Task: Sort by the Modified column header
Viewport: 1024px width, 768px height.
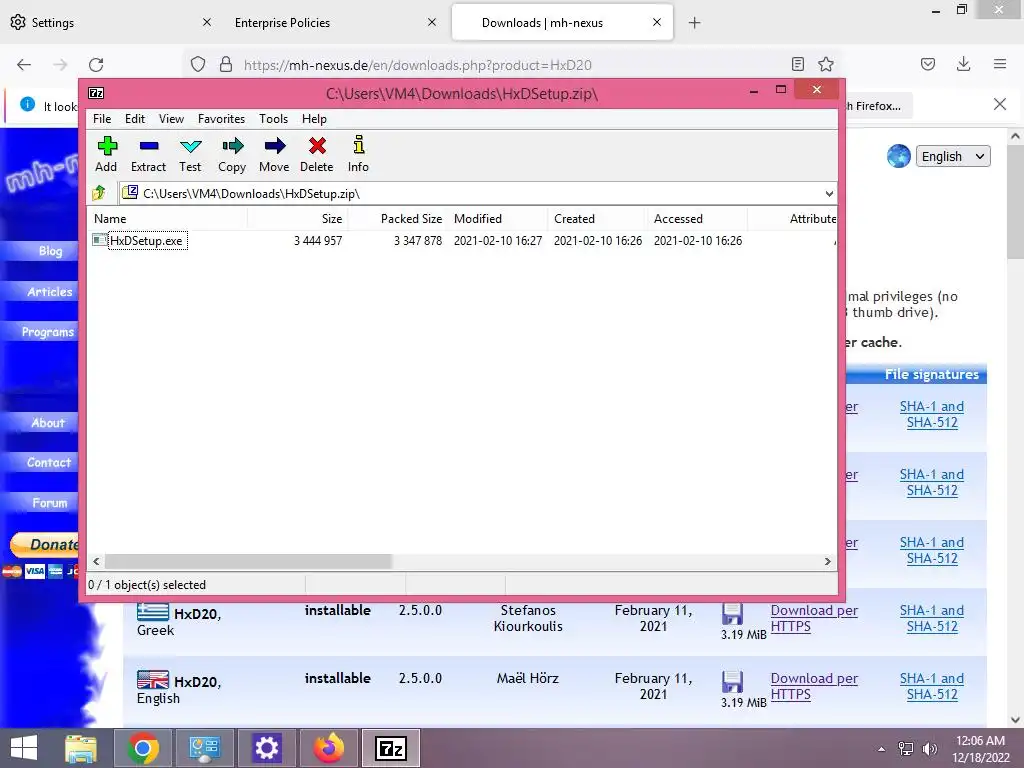Action: [x=498, y=219]
